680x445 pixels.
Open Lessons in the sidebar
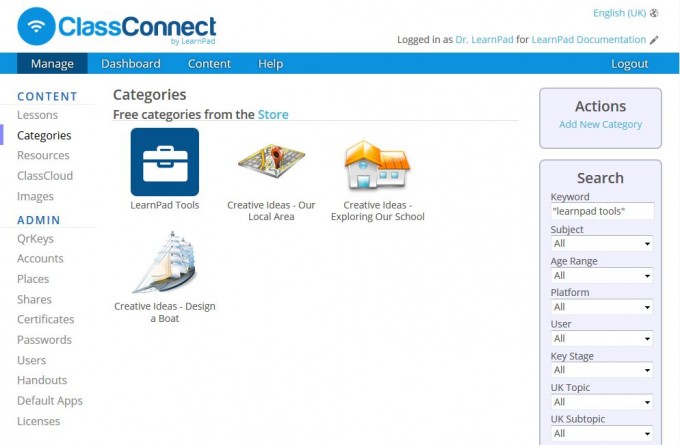coord(37,115)
